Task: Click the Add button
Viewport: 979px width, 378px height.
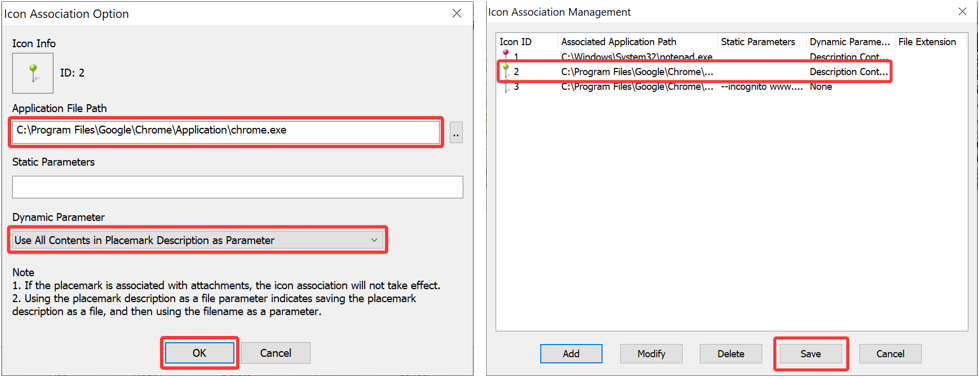Action: click(x=571, y=354)
